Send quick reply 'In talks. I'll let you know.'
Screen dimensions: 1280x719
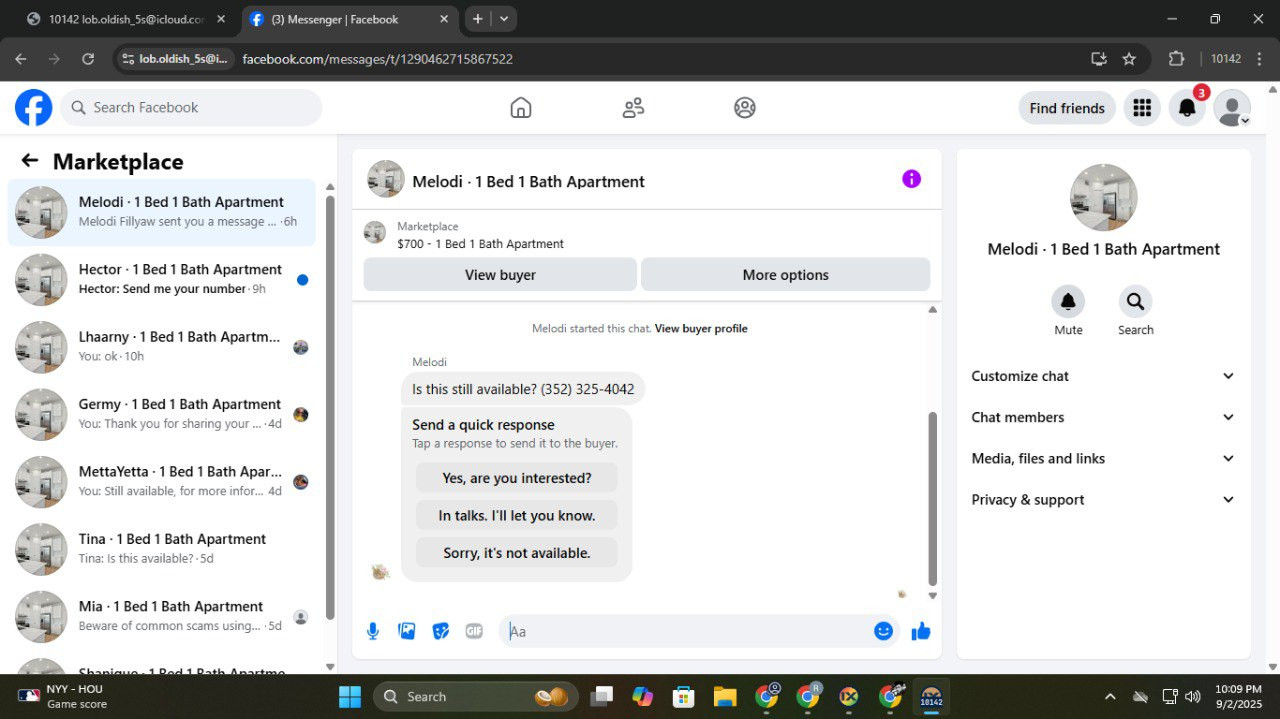click(517, 516)
